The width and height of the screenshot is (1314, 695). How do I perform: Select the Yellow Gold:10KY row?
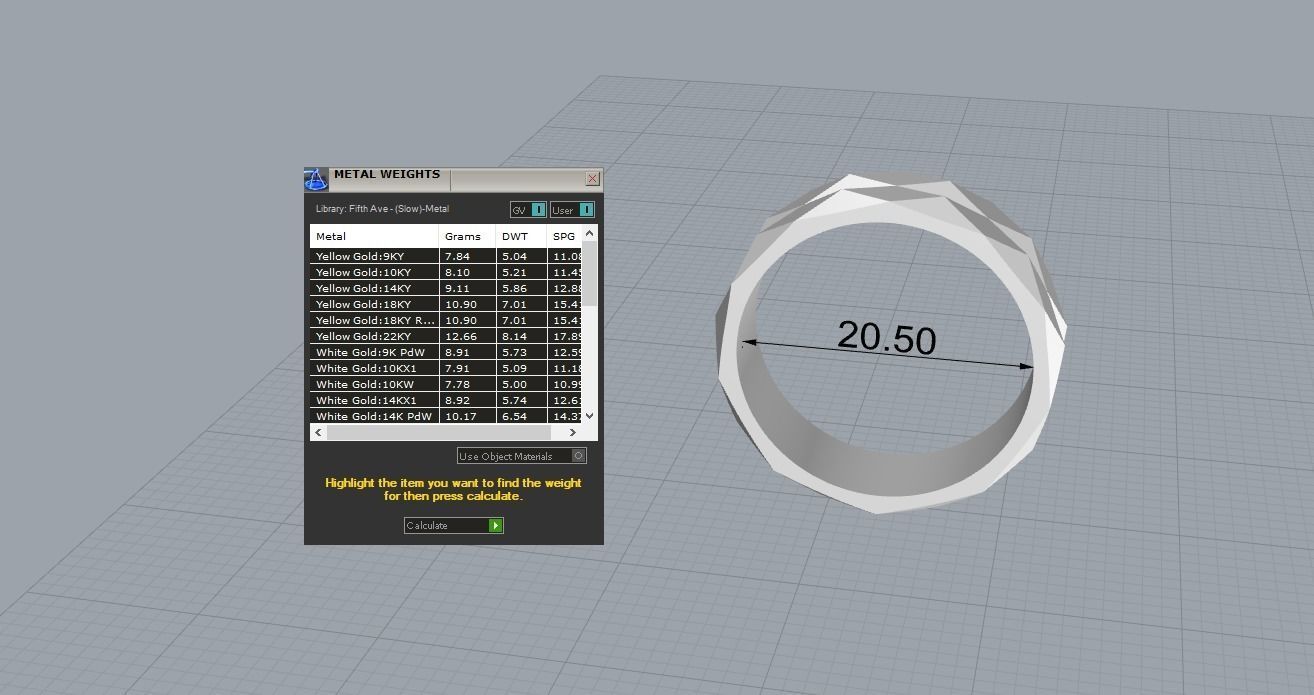click(445, 272)
